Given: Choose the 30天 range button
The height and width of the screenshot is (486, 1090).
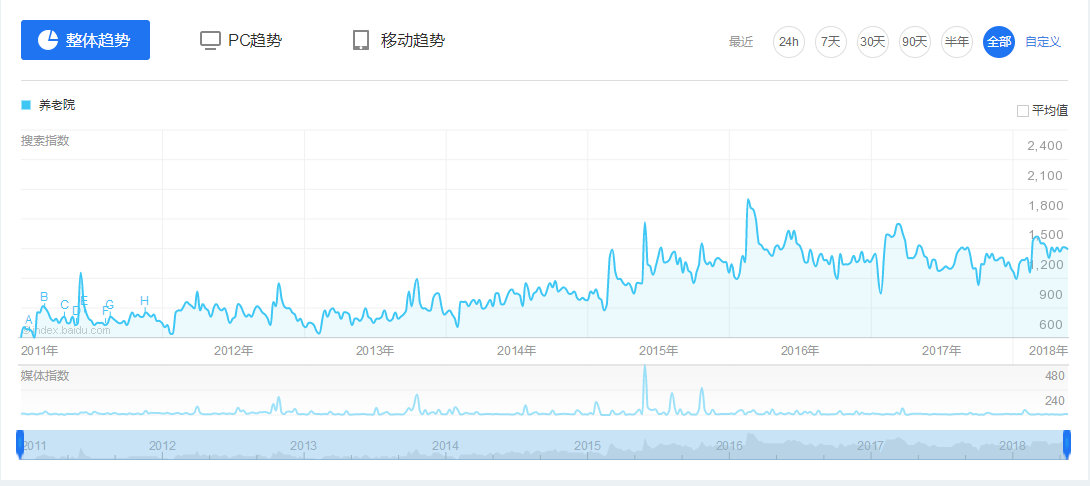Looking at the screenshot, I should [x=873, y=42].
